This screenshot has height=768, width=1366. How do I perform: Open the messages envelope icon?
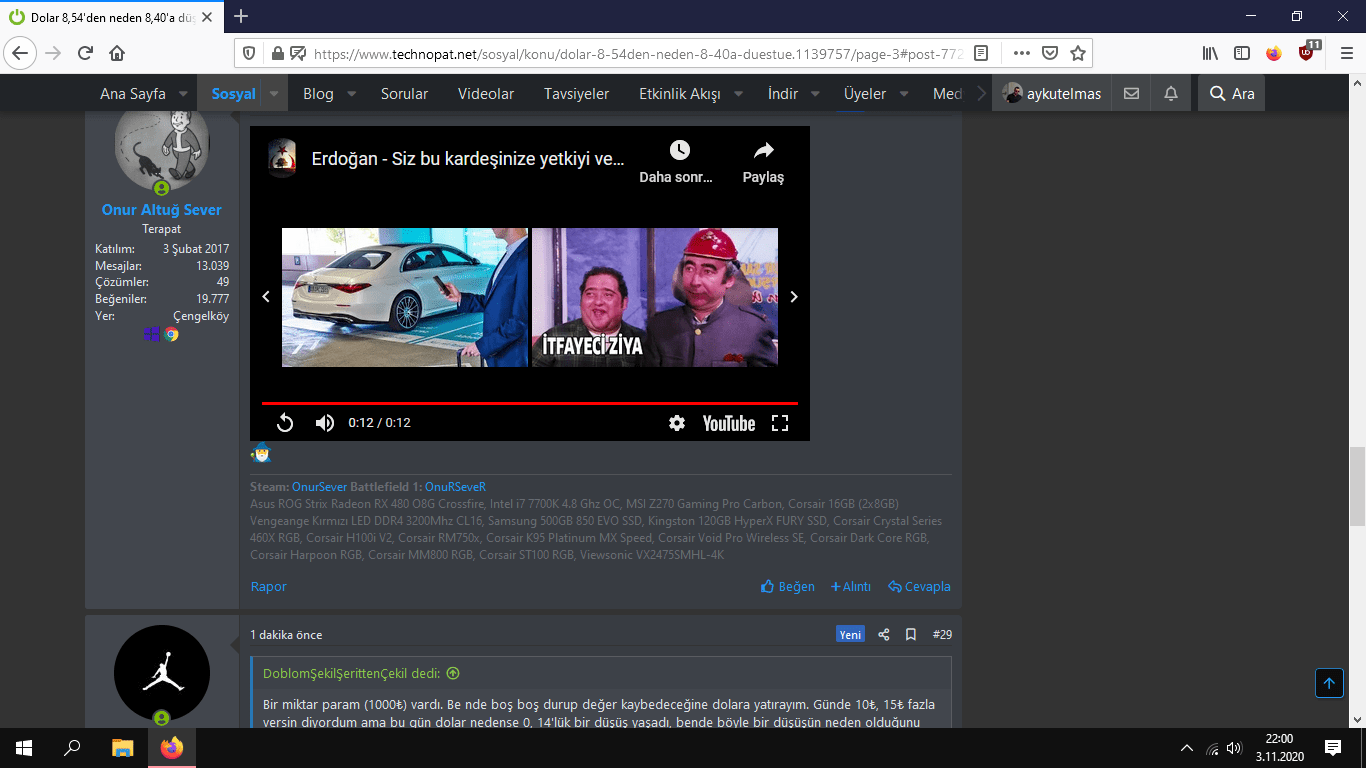click(1131, 92)
